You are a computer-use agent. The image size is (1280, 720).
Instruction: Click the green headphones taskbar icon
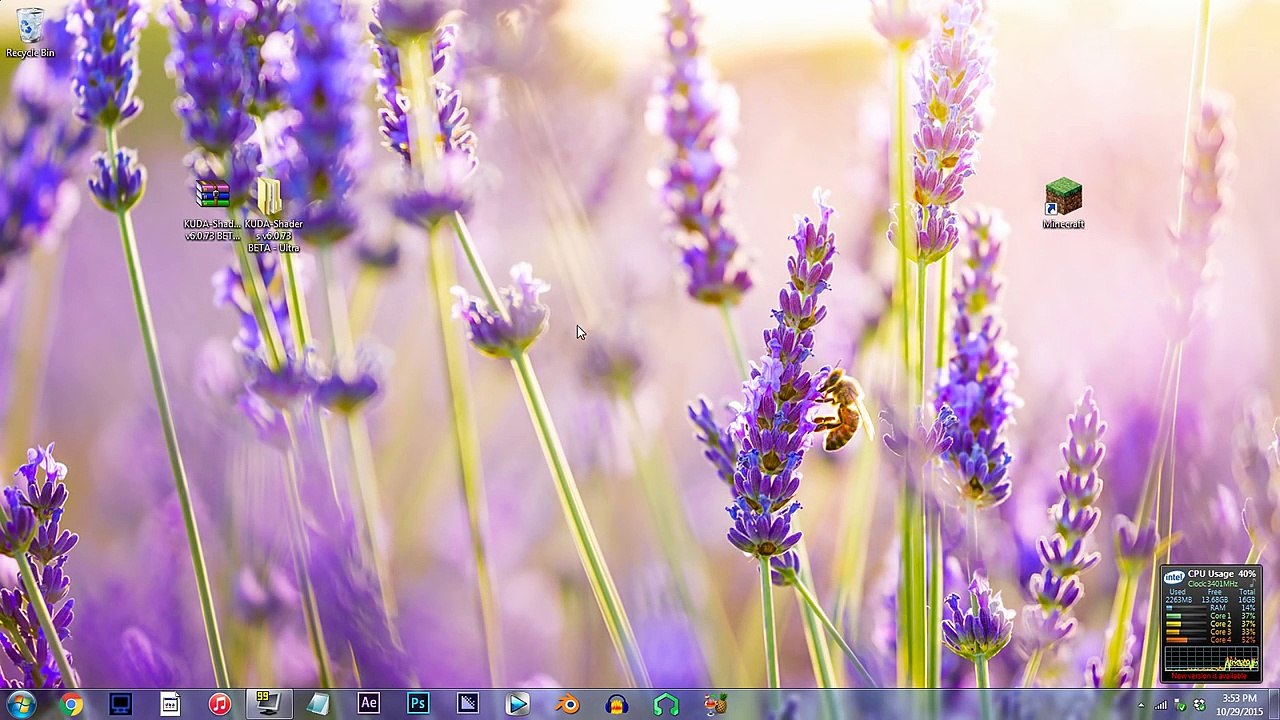click(x=666, y=704)
